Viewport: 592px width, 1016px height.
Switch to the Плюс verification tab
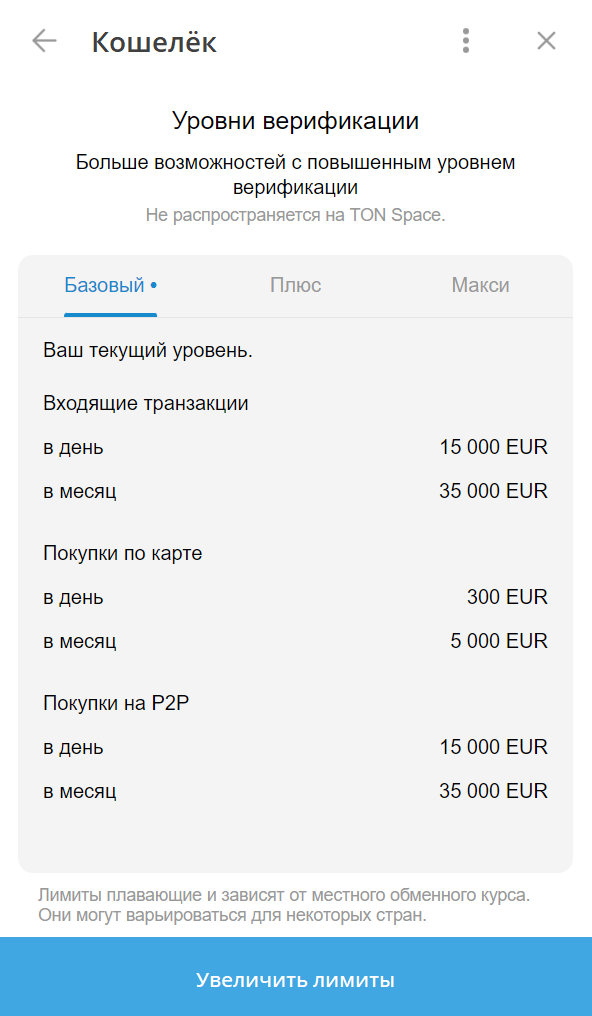click(x=295, y=285)
